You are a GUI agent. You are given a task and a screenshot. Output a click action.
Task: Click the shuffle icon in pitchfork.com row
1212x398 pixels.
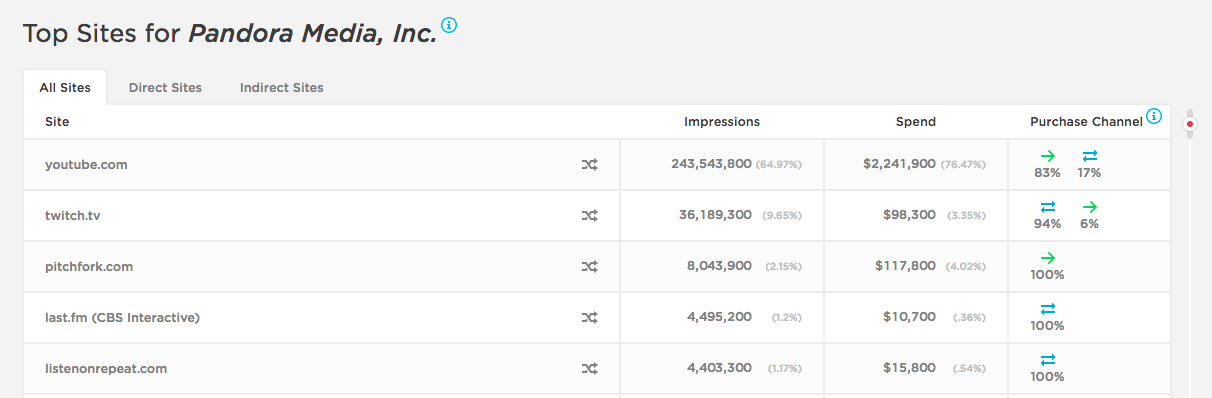(590, 267)
